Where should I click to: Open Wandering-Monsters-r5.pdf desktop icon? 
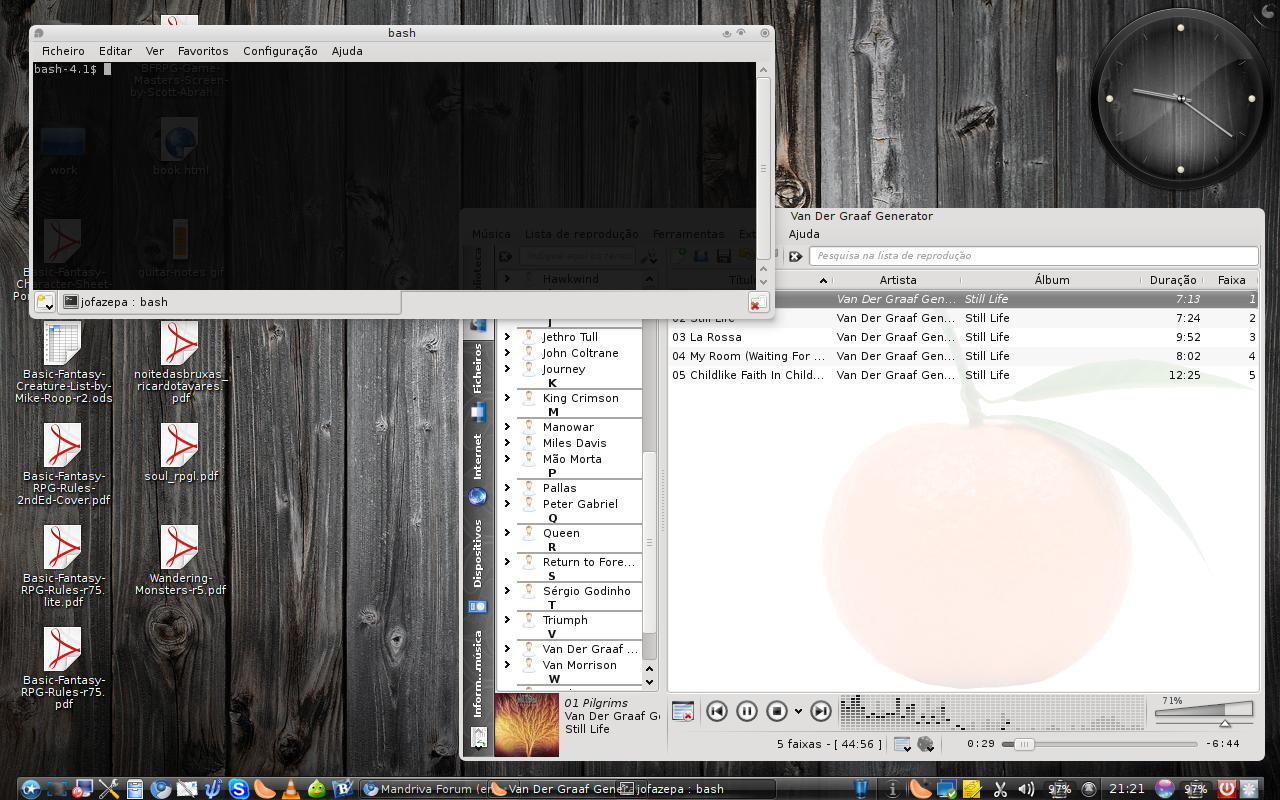tap(181, 560)
